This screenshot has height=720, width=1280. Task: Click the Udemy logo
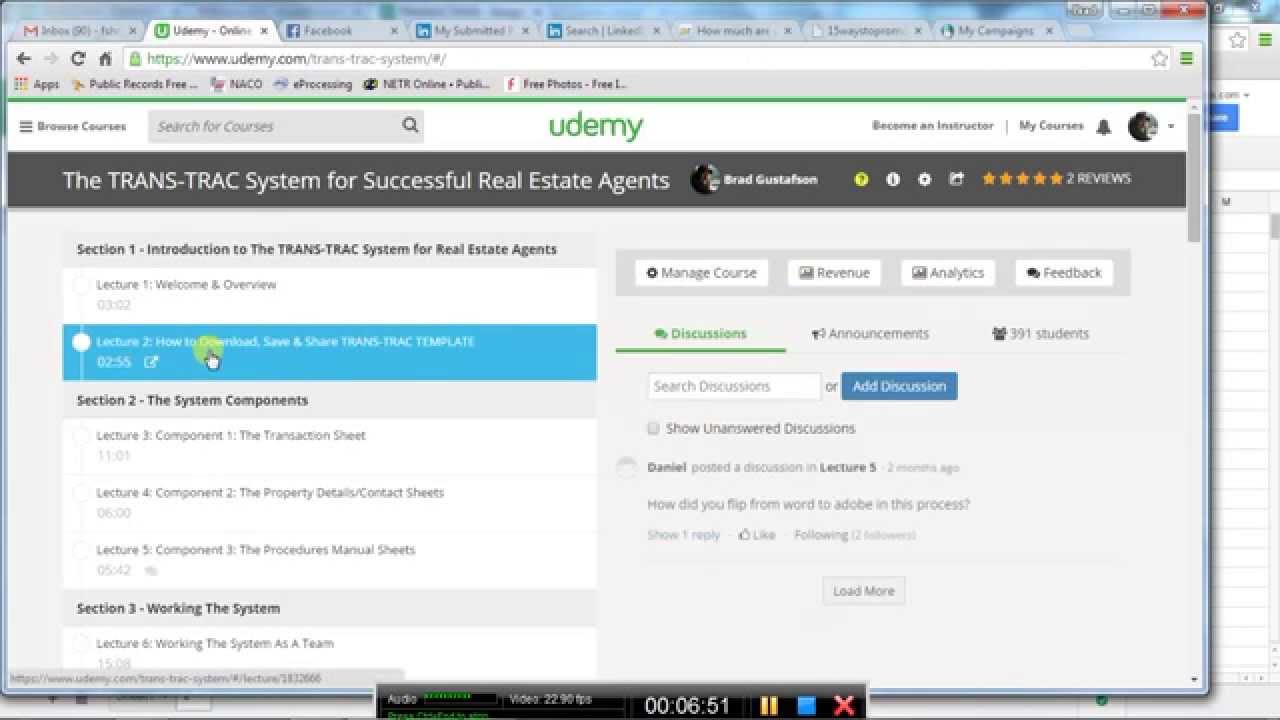pos(596,127)
